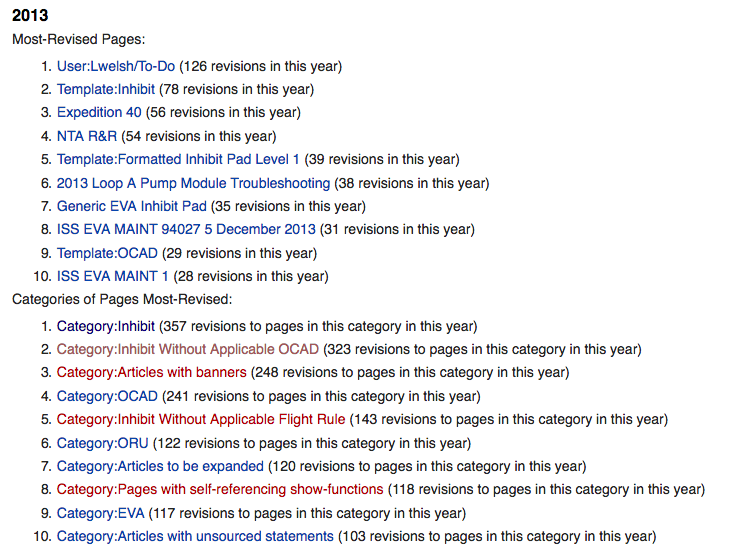Open the User:Lwelsh/To-Do page link
730x558 pixels.
point(116,66)
